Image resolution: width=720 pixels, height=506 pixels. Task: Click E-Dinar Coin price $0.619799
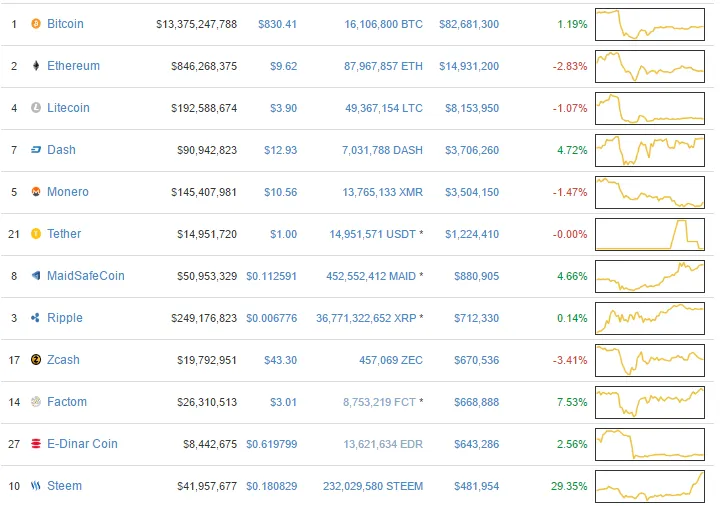click(x=271, y=444)
